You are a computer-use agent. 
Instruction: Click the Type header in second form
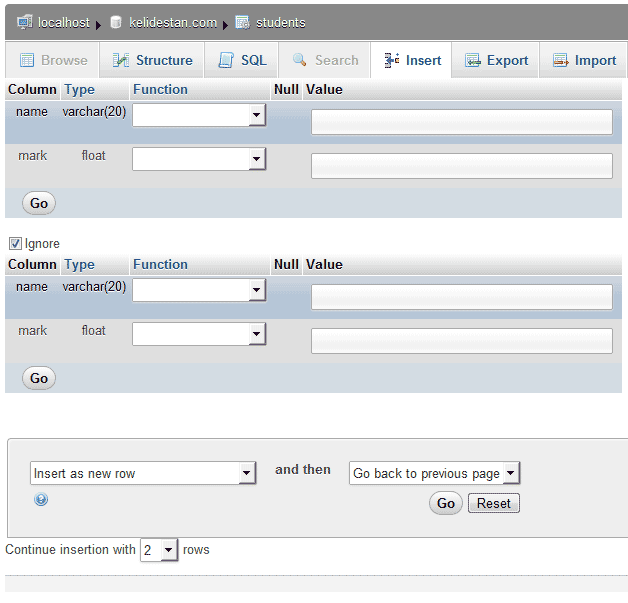[80, 264]
